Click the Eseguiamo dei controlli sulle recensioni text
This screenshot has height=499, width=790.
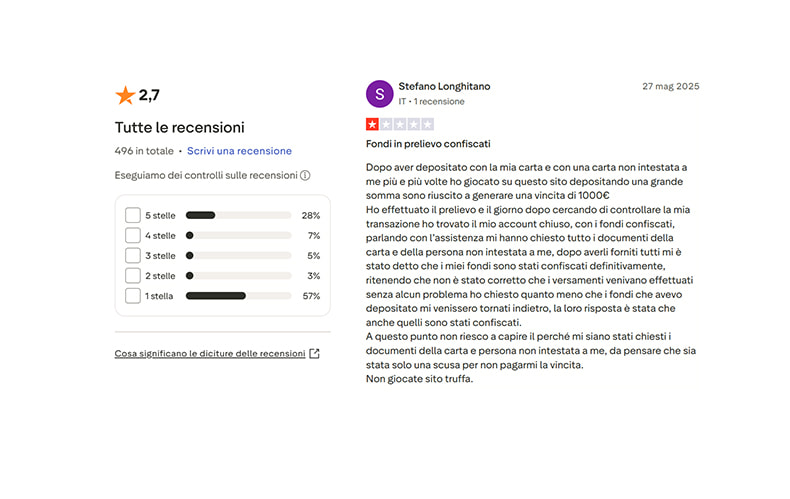click(205, 175)
